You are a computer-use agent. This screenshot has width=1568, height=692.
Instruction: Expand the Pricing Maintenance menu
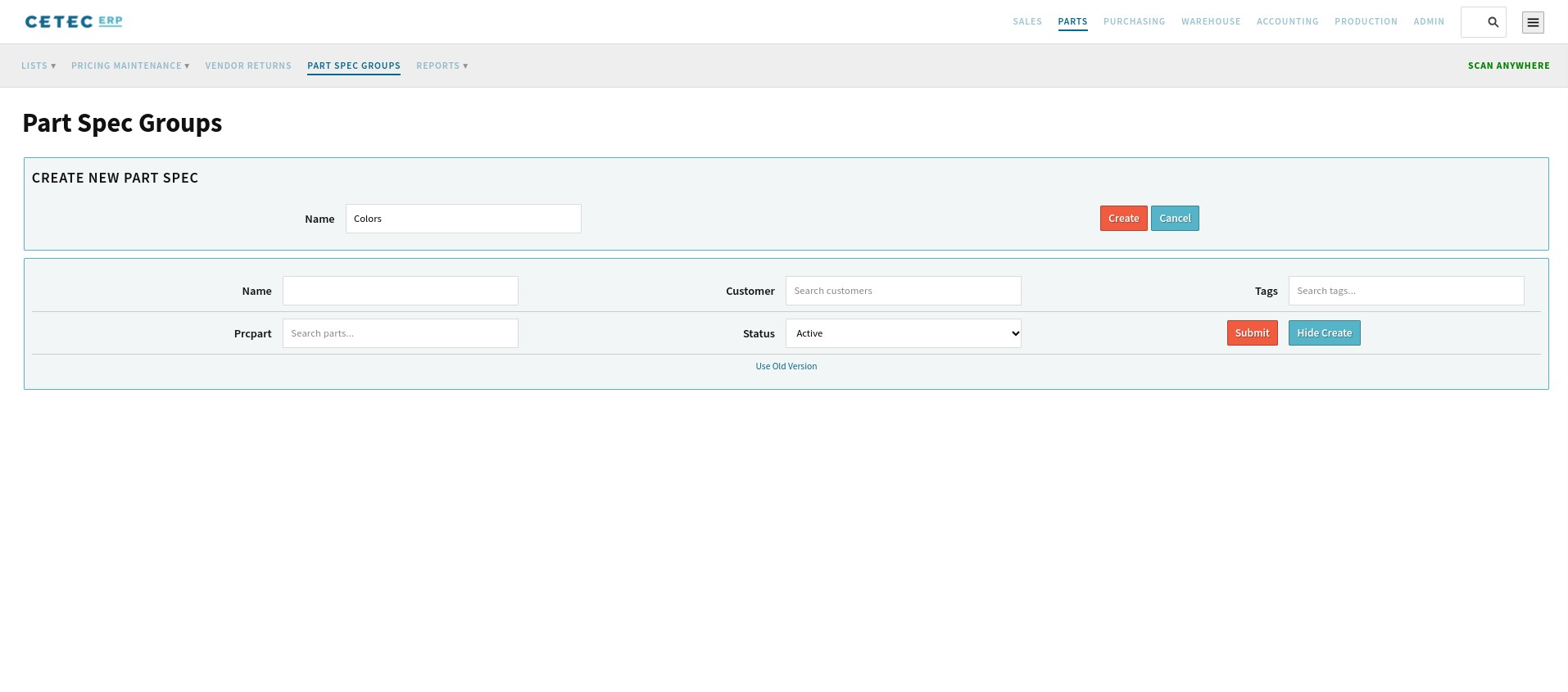point(130,66)
